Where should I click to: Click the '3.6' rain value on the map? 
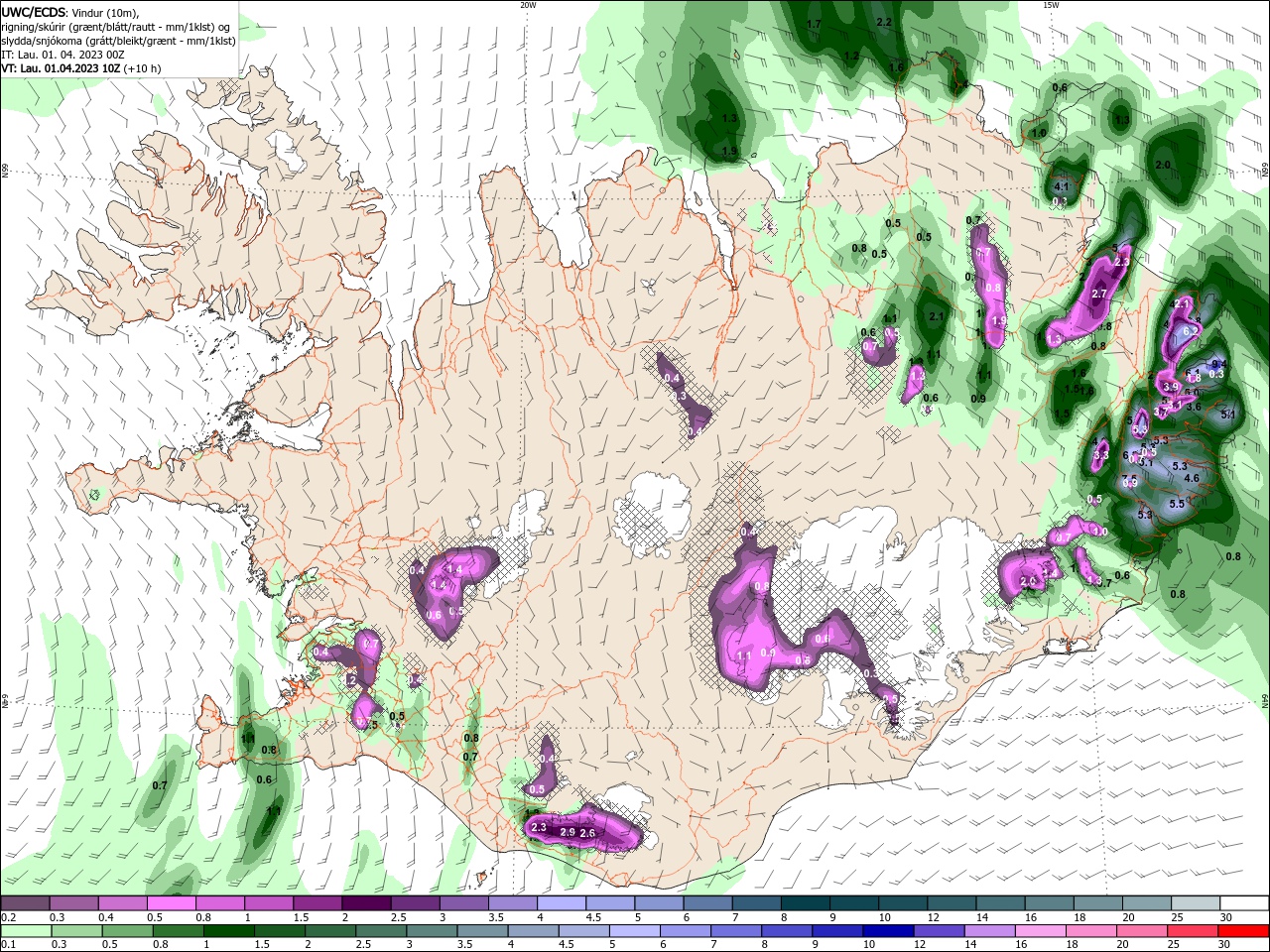coord(1195,407)
